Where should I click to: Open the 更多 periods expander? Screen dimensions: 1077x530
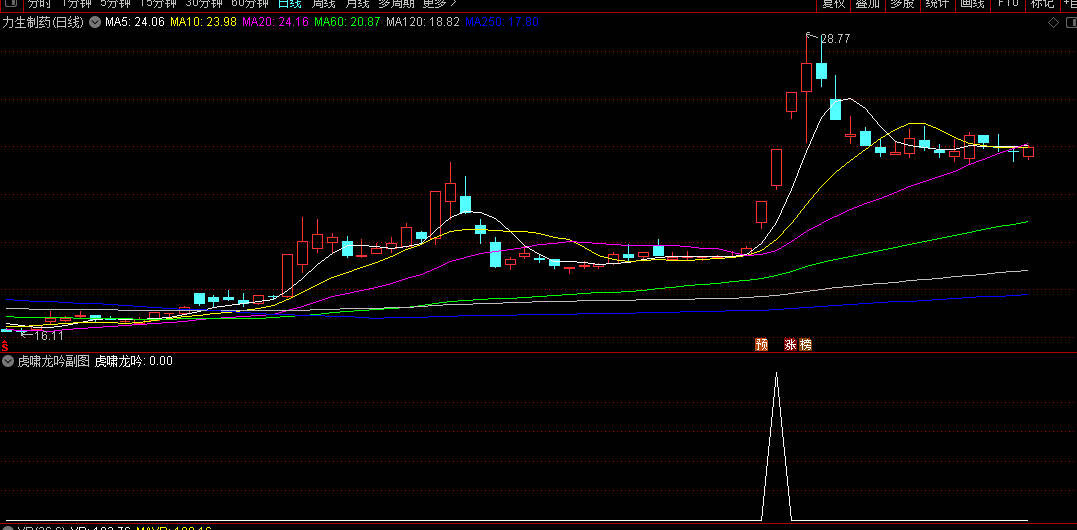coord(438,4)
